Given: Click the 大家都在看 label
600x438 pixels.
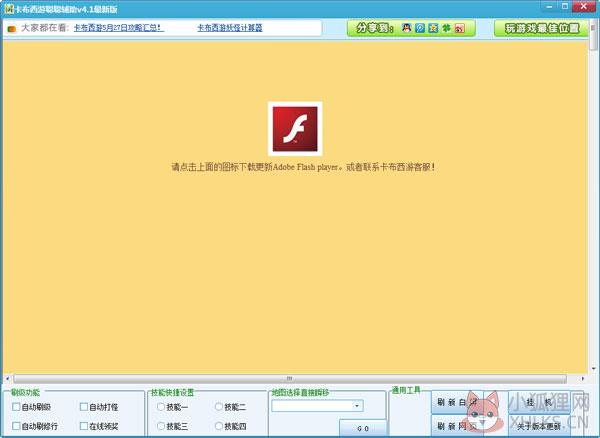Looking at the screenshot, I should [x=45, y=28].
